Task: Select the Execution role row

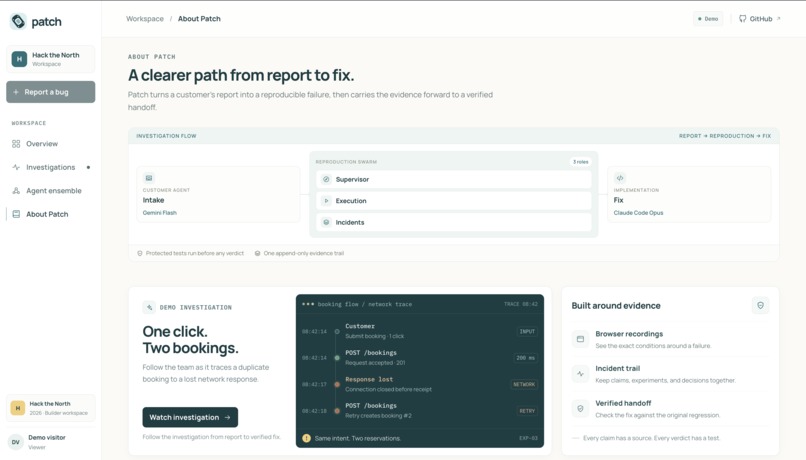Action: (x=454, y=201)
